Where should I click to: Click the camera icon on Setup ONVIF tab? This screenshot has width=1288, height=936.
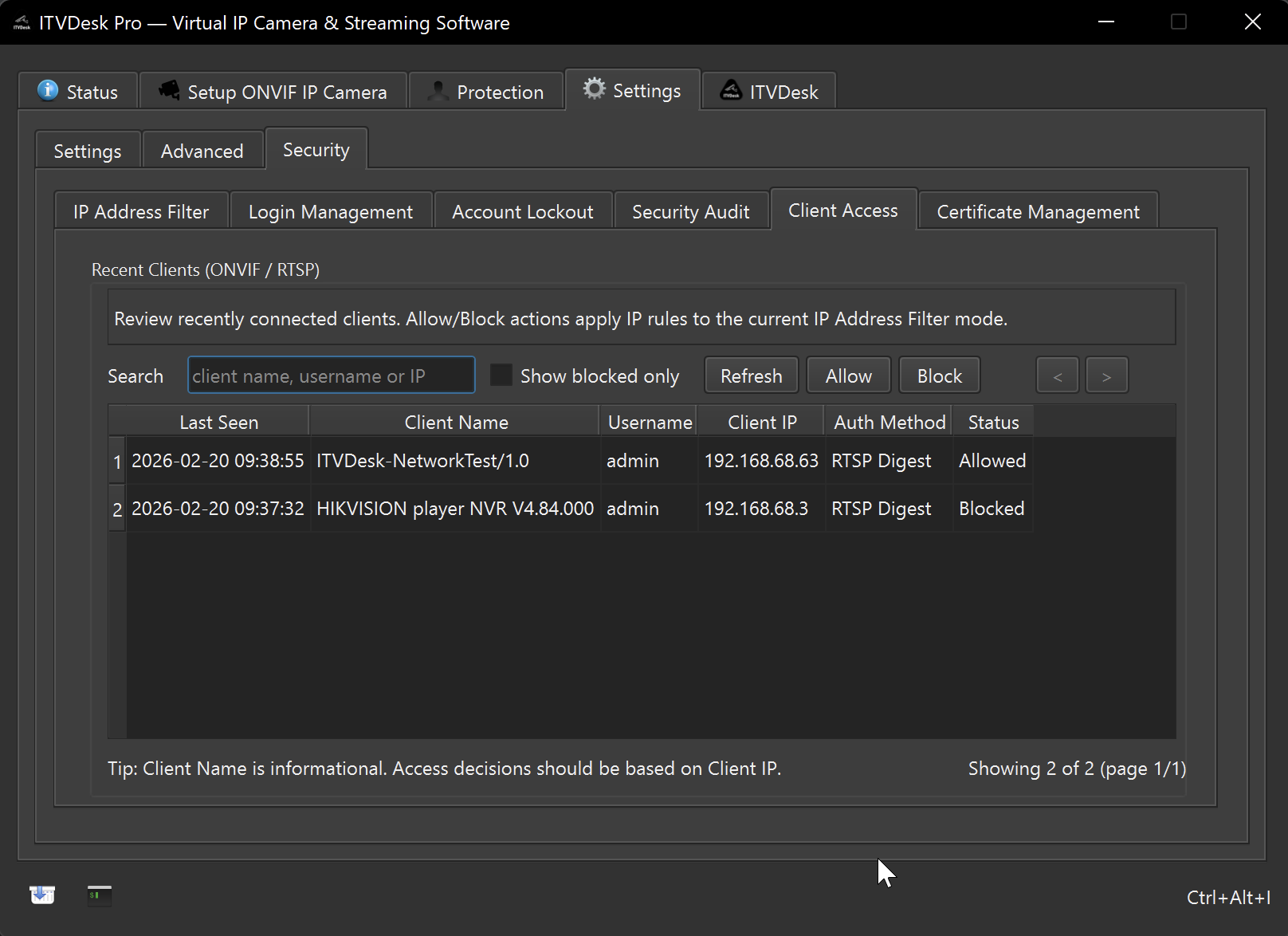[169, 91]
